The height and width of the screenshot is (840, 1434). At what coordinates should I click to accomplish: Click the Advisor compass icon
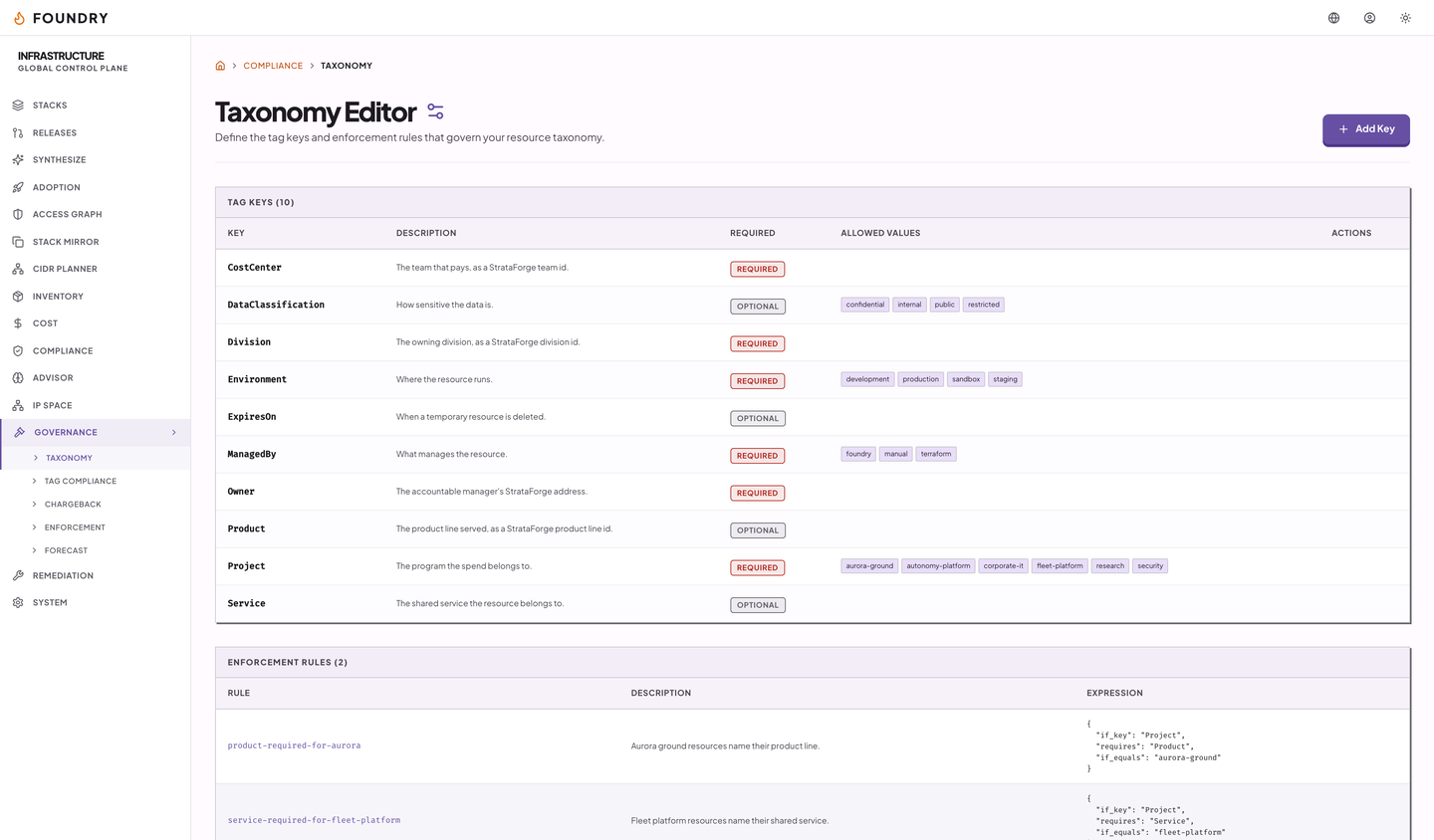(18, 378)
